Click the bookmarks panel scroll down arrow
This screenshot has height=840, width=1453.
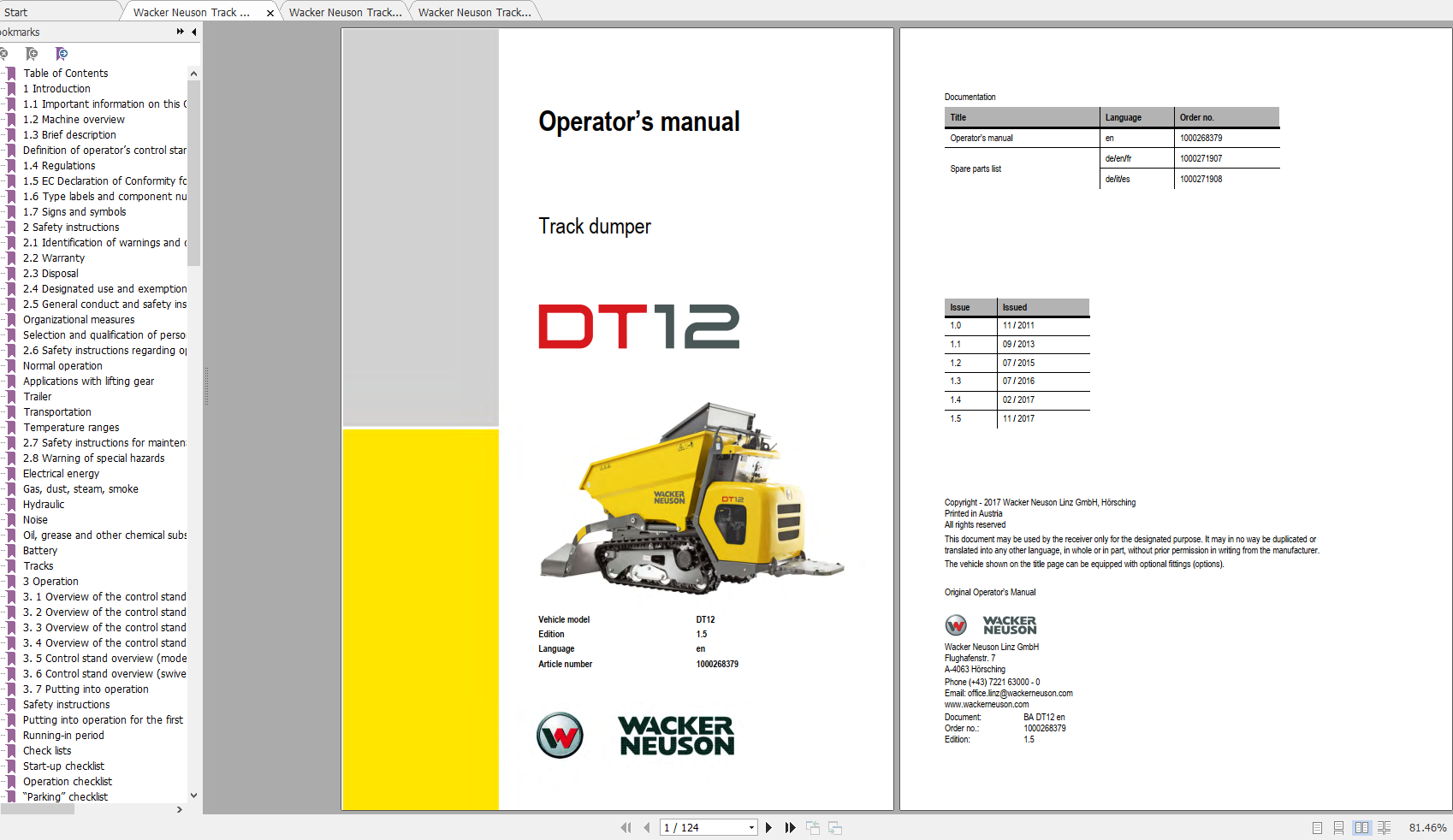193,796
